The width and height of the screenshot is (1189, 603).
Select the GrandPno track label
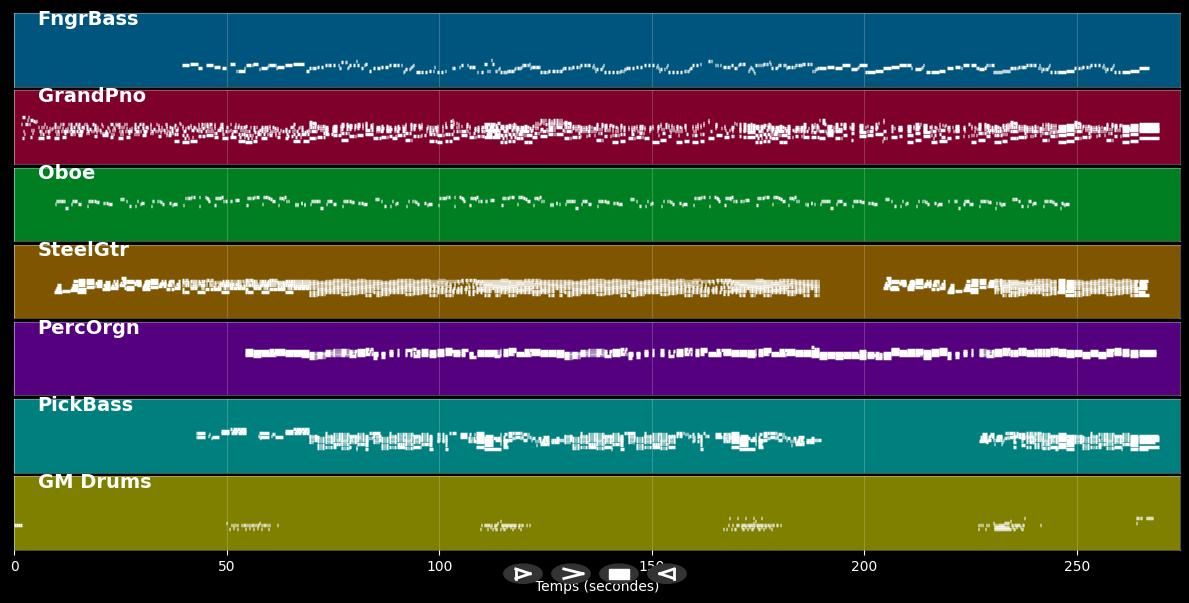tap(91, 96)
